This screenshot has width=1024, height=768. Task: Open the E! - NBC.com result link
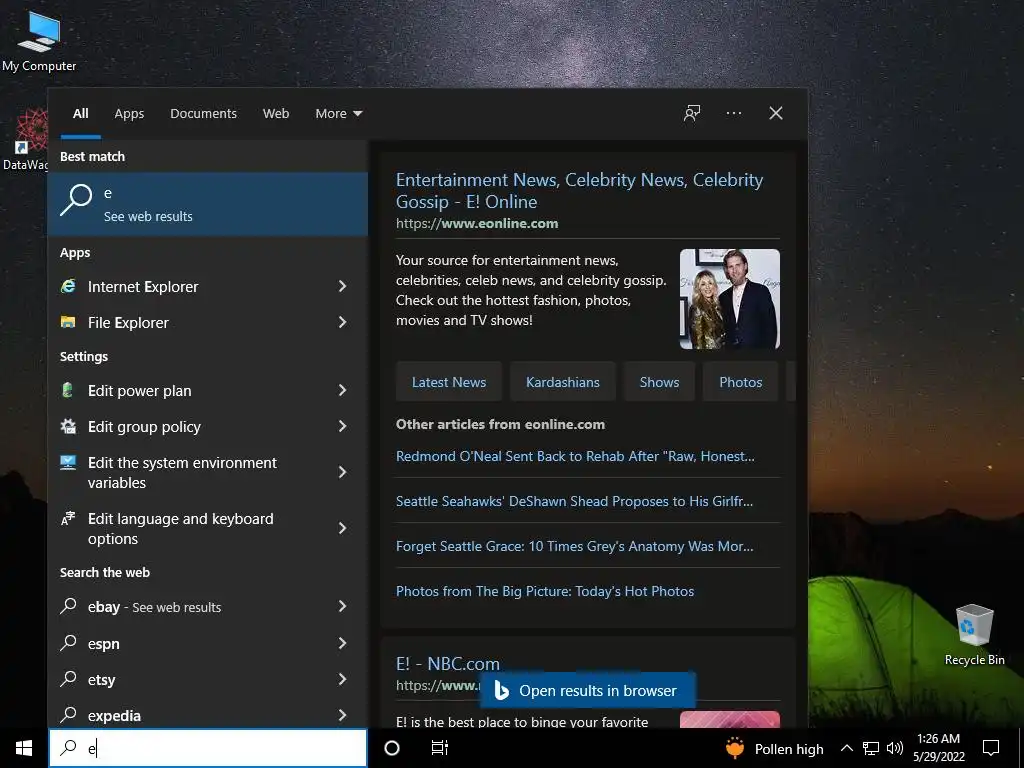(447, 664)
